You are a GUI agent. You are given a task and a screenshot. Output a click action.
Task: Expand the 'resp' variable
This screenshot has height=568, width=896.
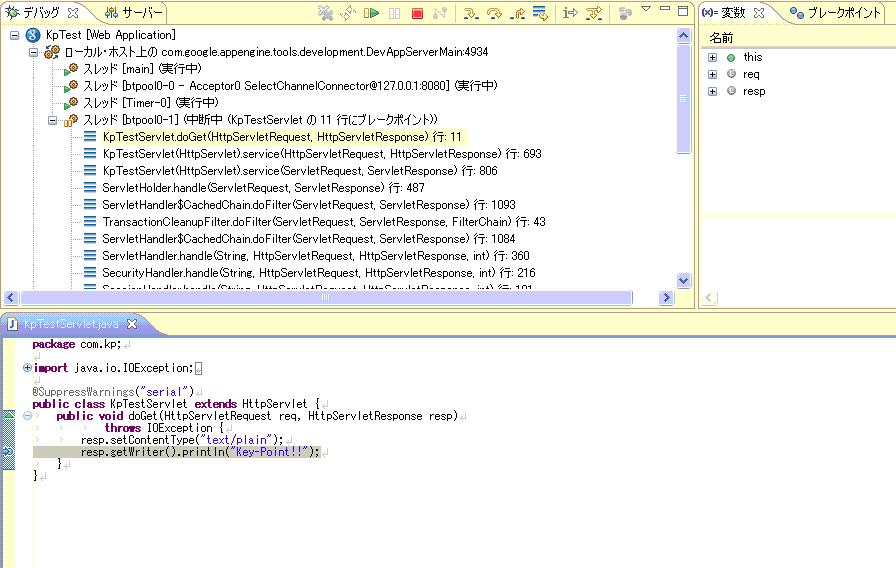click(x=713, y=91)
